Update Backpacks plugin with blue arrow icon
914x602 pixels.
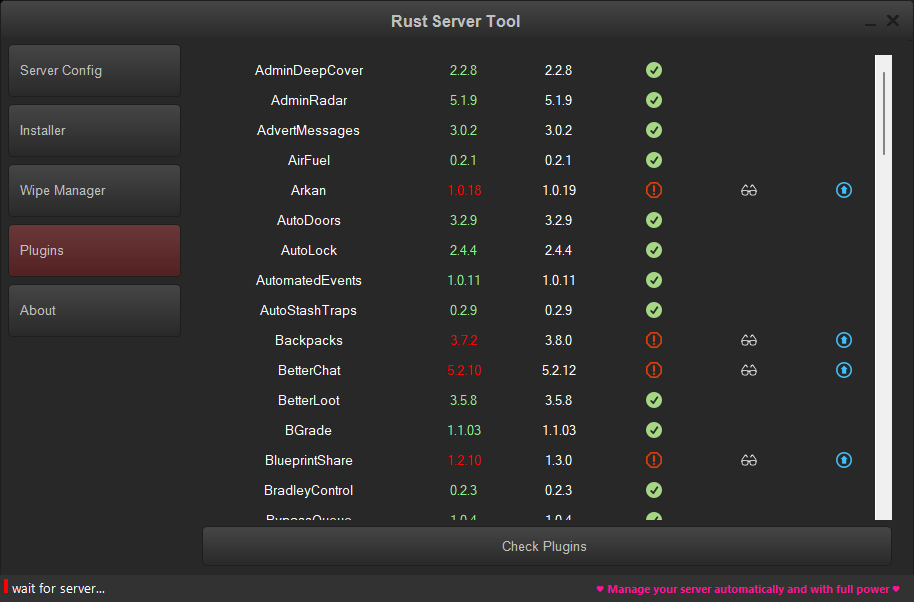click(844, 340)
